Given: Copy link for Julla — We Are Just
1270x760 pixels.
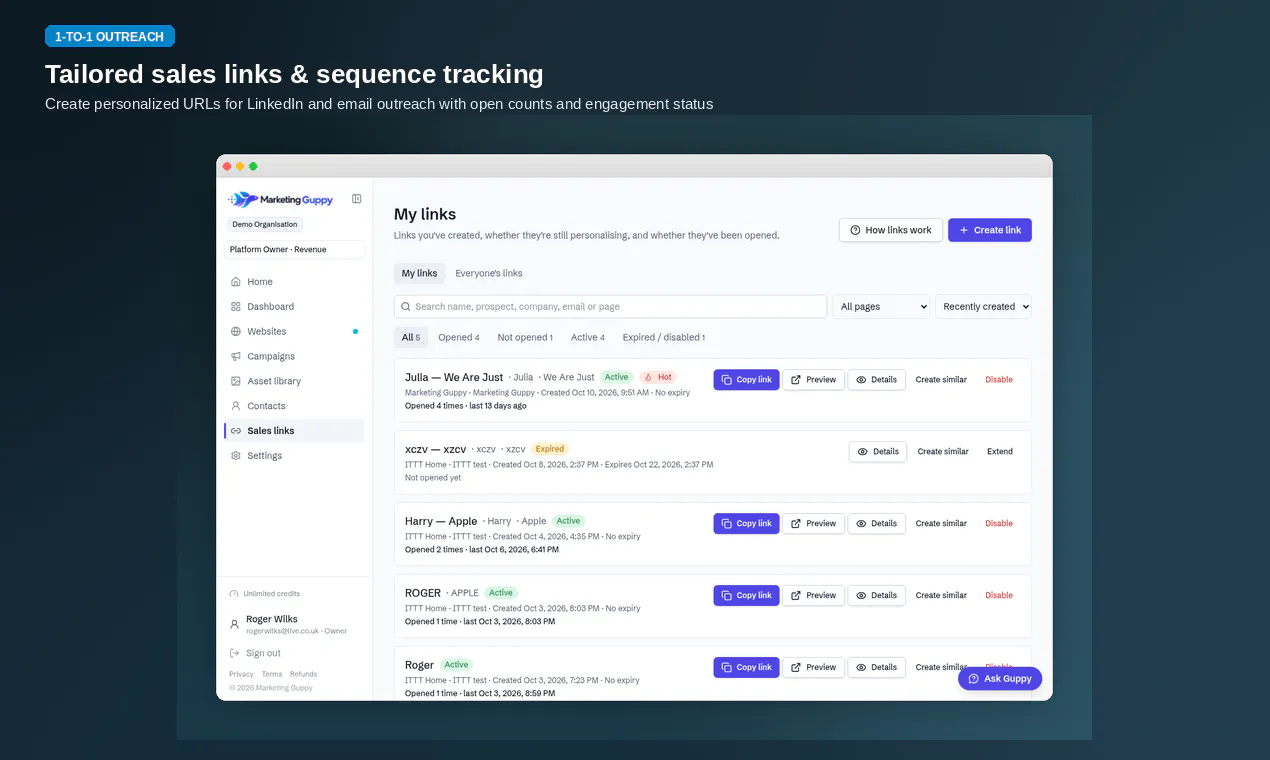Looking at the screenshot, I should 746,380.
